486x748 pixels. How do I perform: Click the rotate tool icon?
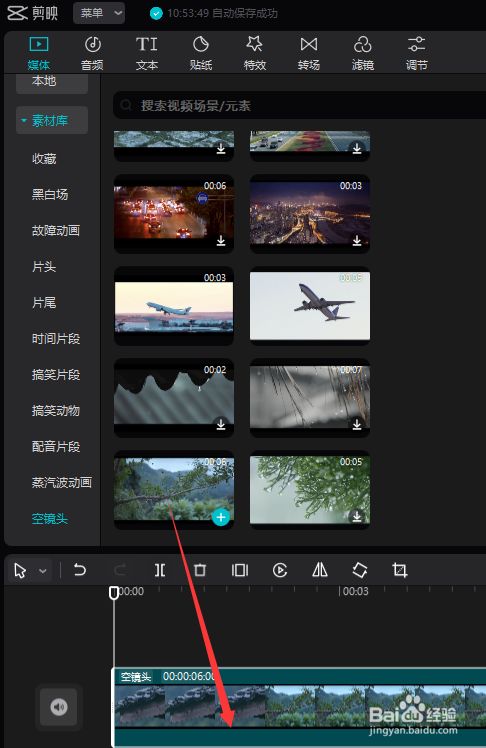click(x=360, y=570)
